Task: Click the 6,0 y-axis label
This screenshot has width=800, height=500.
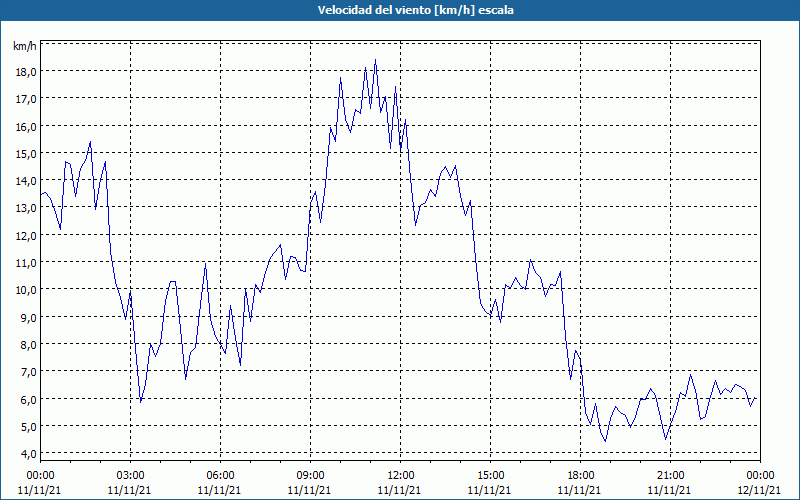Action: pyautogui.click(x=29, y=400)
